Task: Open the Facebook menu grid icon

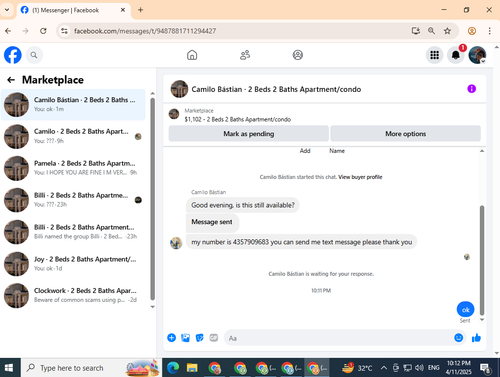Action: pyautogui.click(x=434, y=55)
